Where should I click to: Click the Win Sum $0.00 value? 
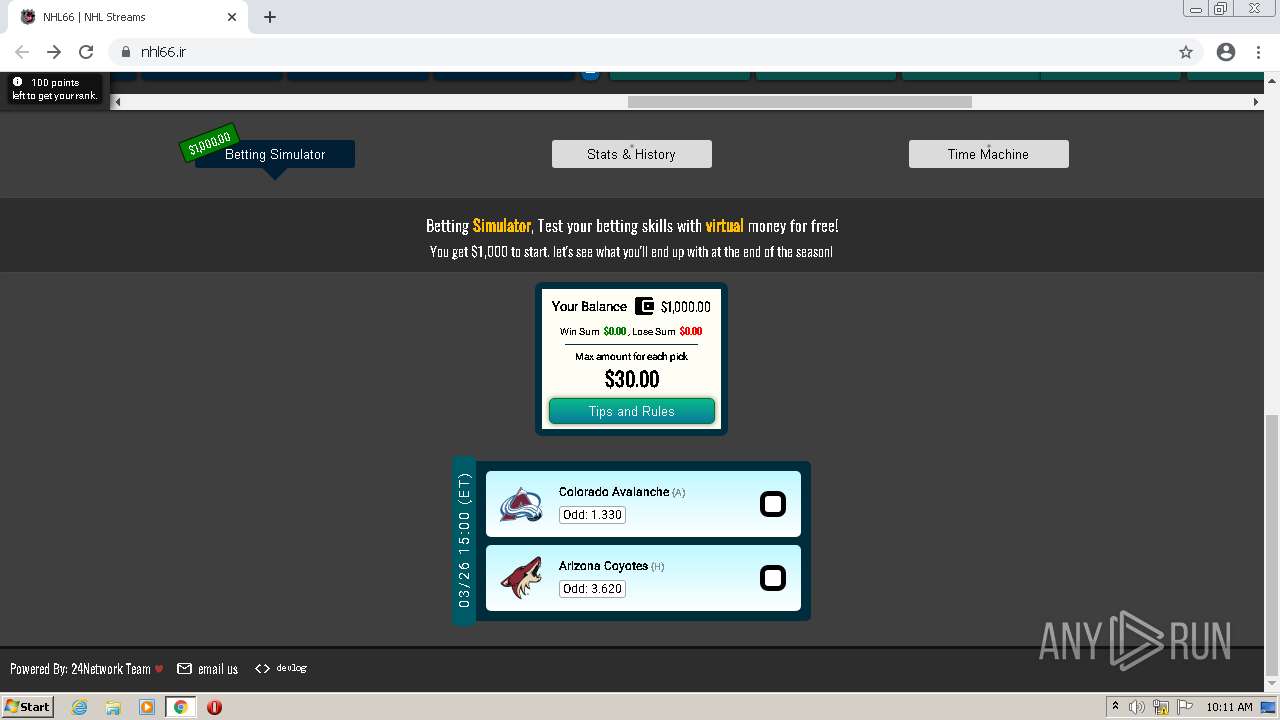coord(615,331)
